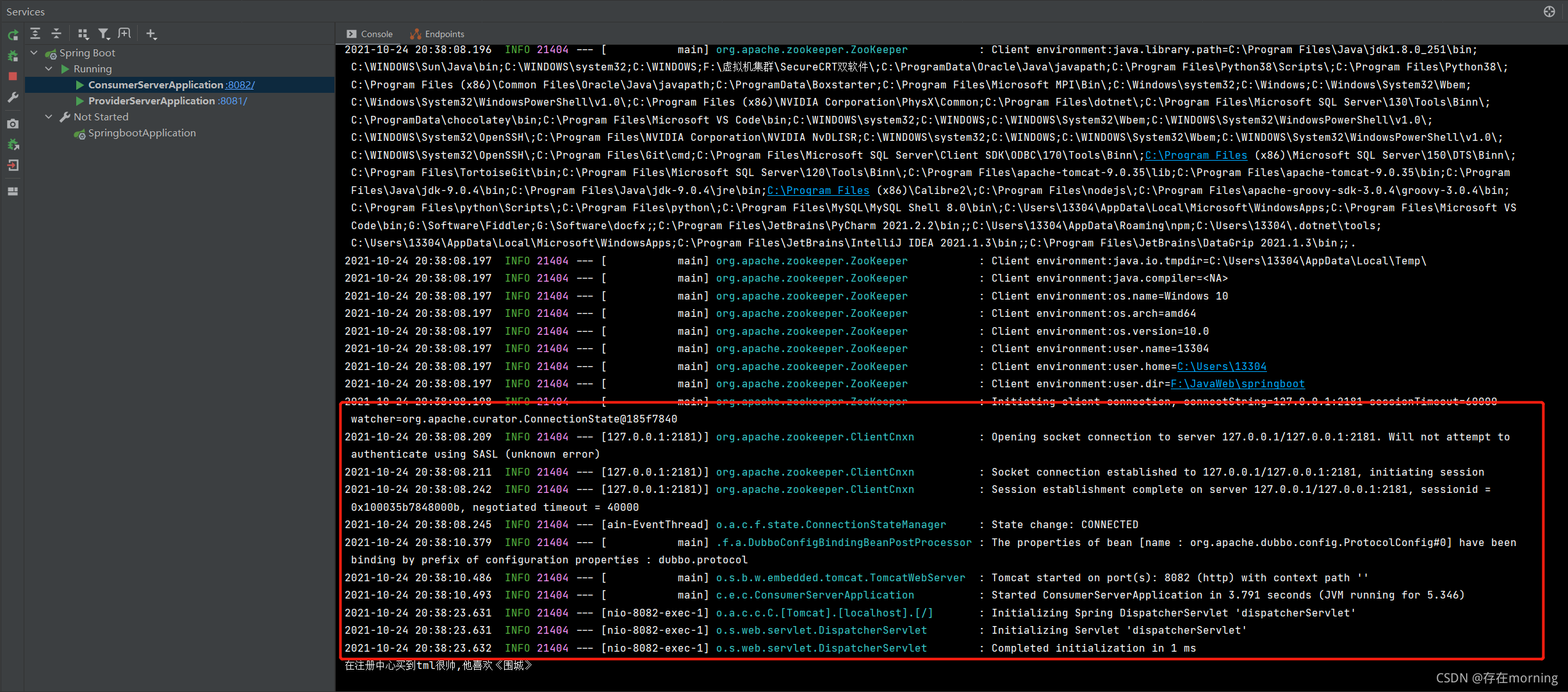
Task: Open the Open in New Tab icon
Action: (x=125, y=34)
